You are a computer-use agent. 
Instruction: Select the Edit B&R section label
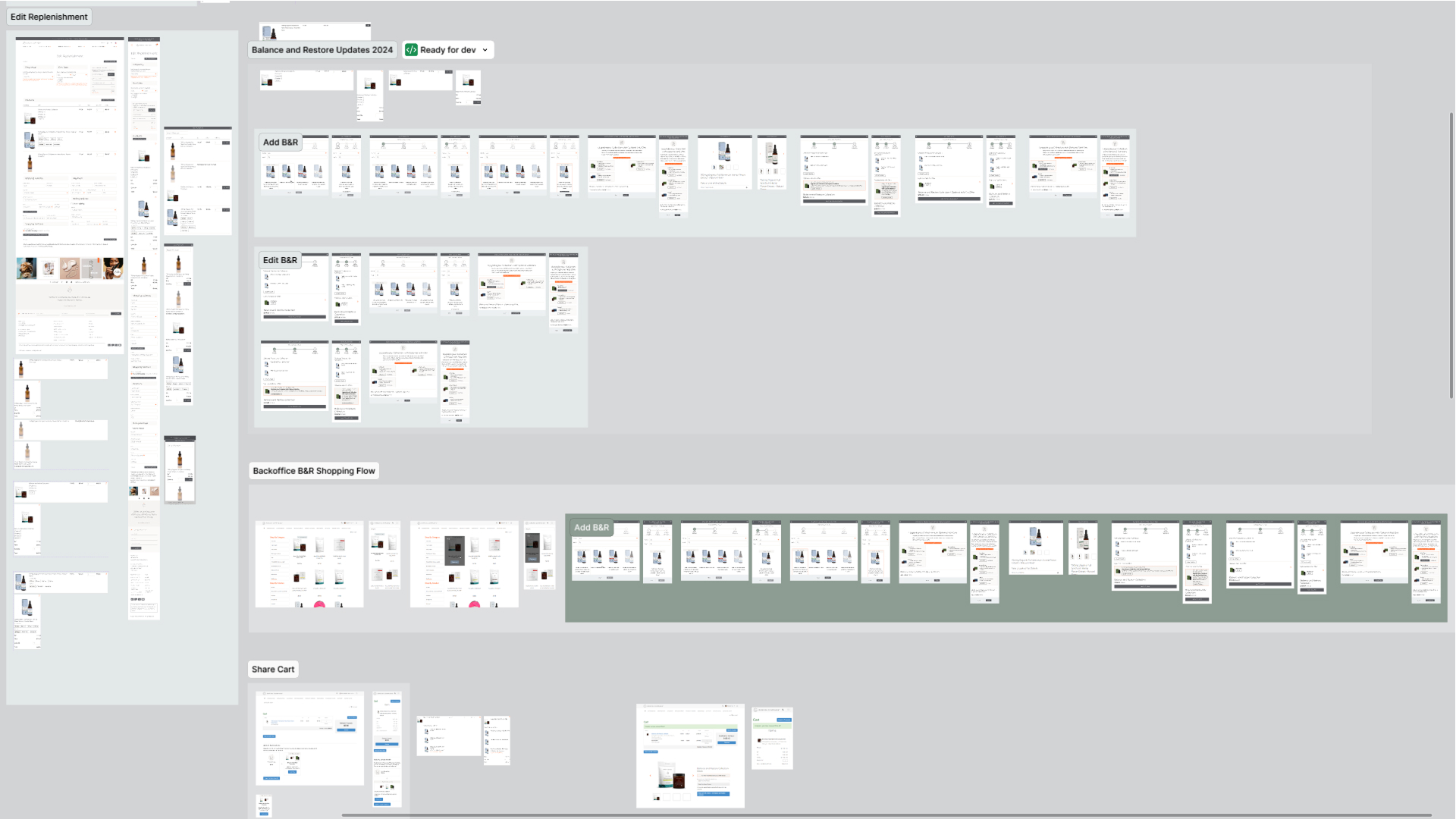(x=280, y=260)
